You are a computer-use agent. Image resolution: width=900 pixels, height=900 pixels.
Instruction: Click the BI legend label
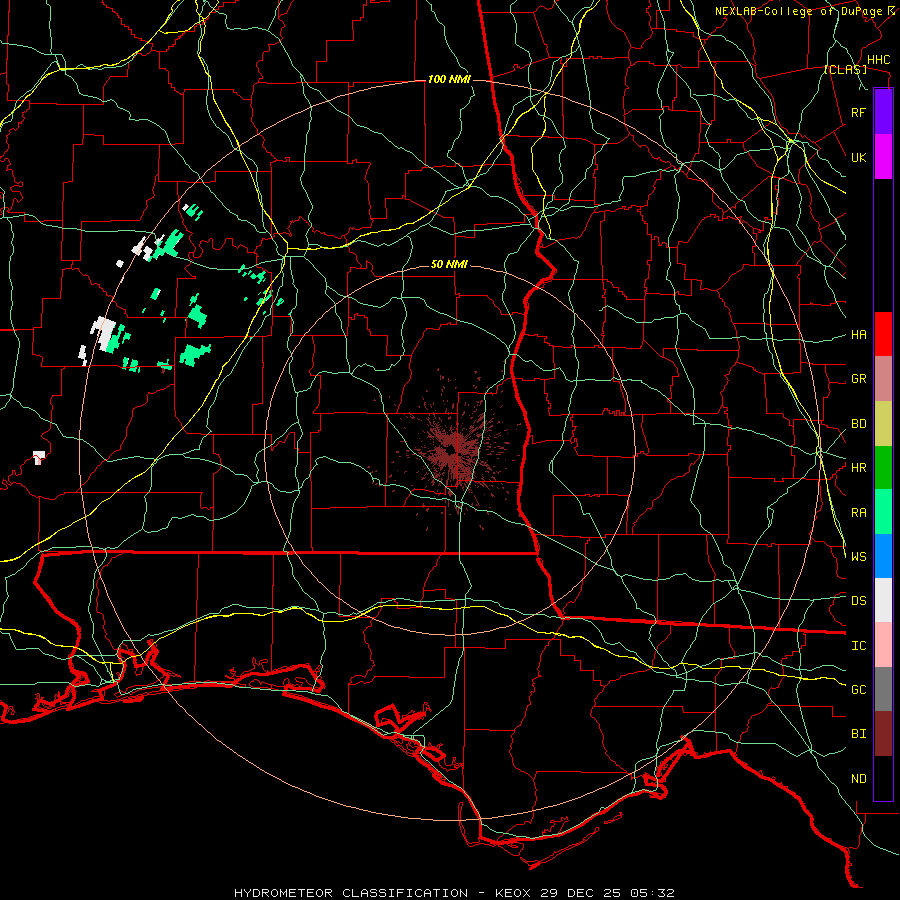click(858, 734)
